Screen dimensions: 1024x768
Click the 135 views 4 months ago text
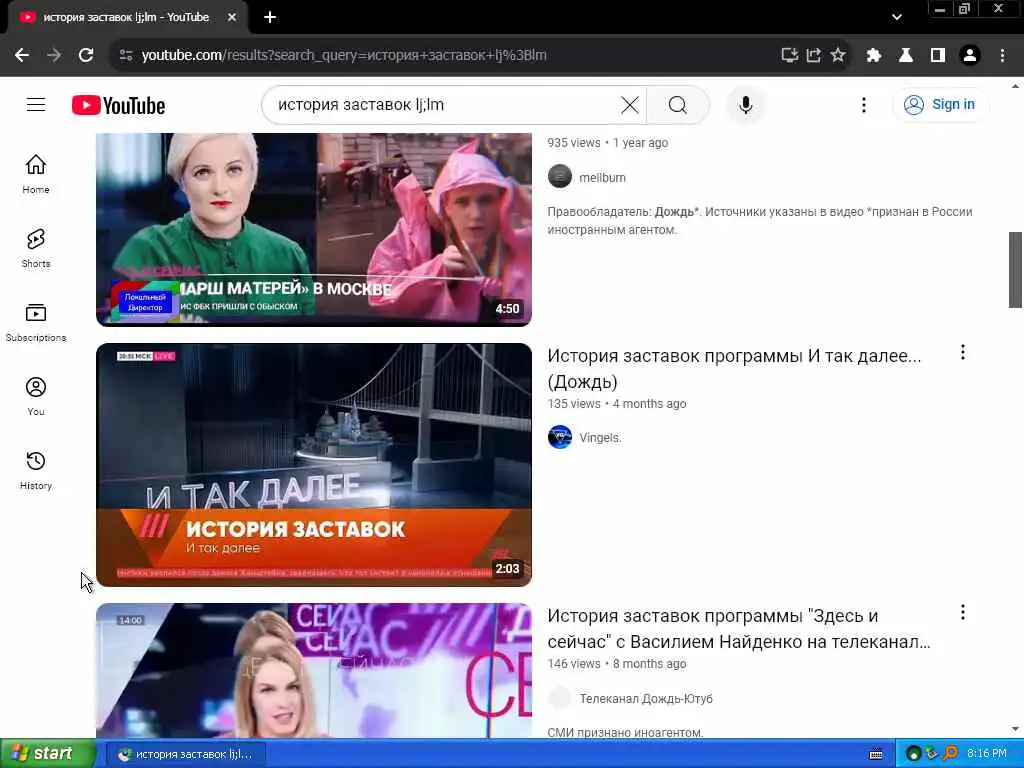616,404
